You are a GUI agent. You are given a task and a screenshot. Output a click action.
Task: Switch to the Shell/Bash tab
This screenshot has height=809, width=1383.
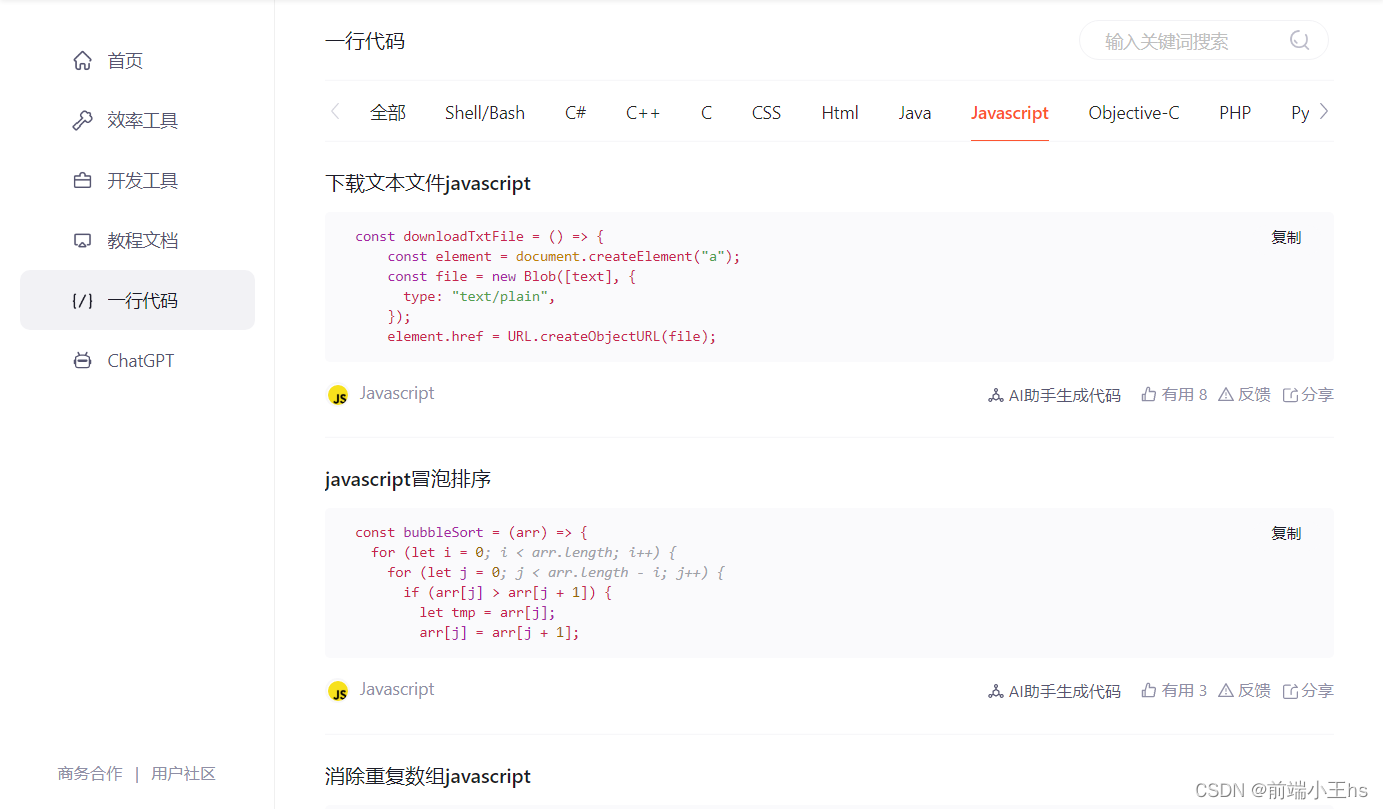(x=485, y=113)
